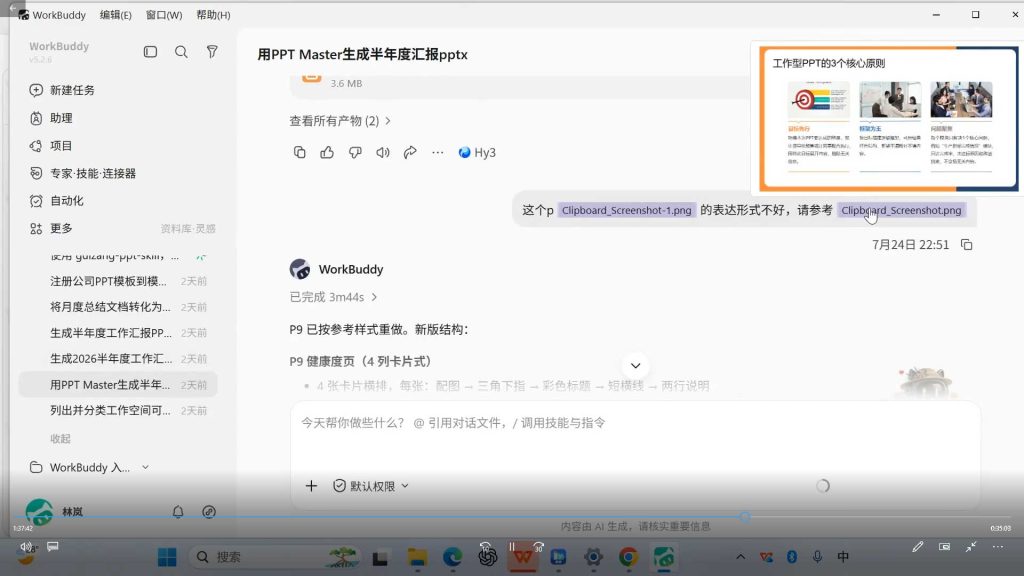Click the PPT slide preview thumbnail
Image resolution: width=1024 pixels, height=576 pixels.
tap(888, 118)
